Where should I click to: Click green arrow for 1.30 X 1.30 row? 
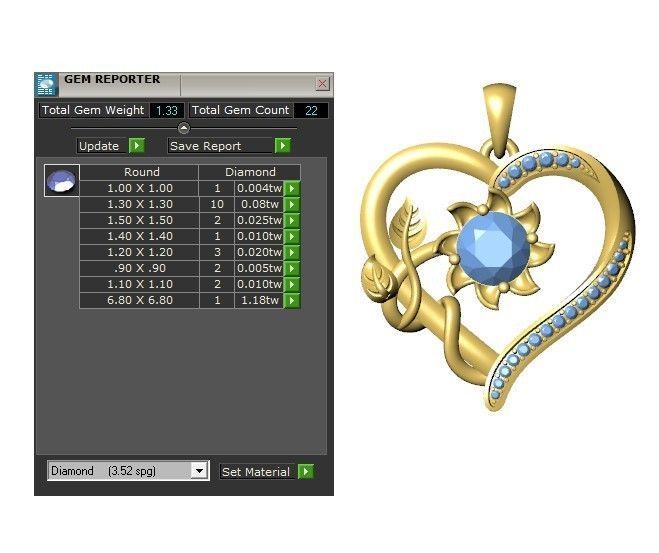292,204
